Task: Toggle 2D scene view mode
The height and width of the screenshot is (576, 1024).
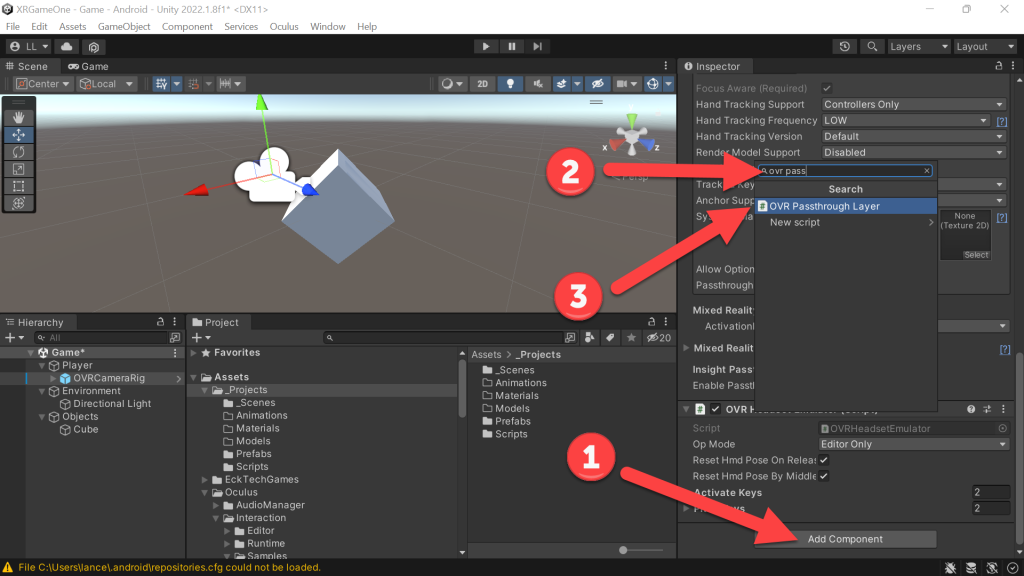Action: [483, 84]
